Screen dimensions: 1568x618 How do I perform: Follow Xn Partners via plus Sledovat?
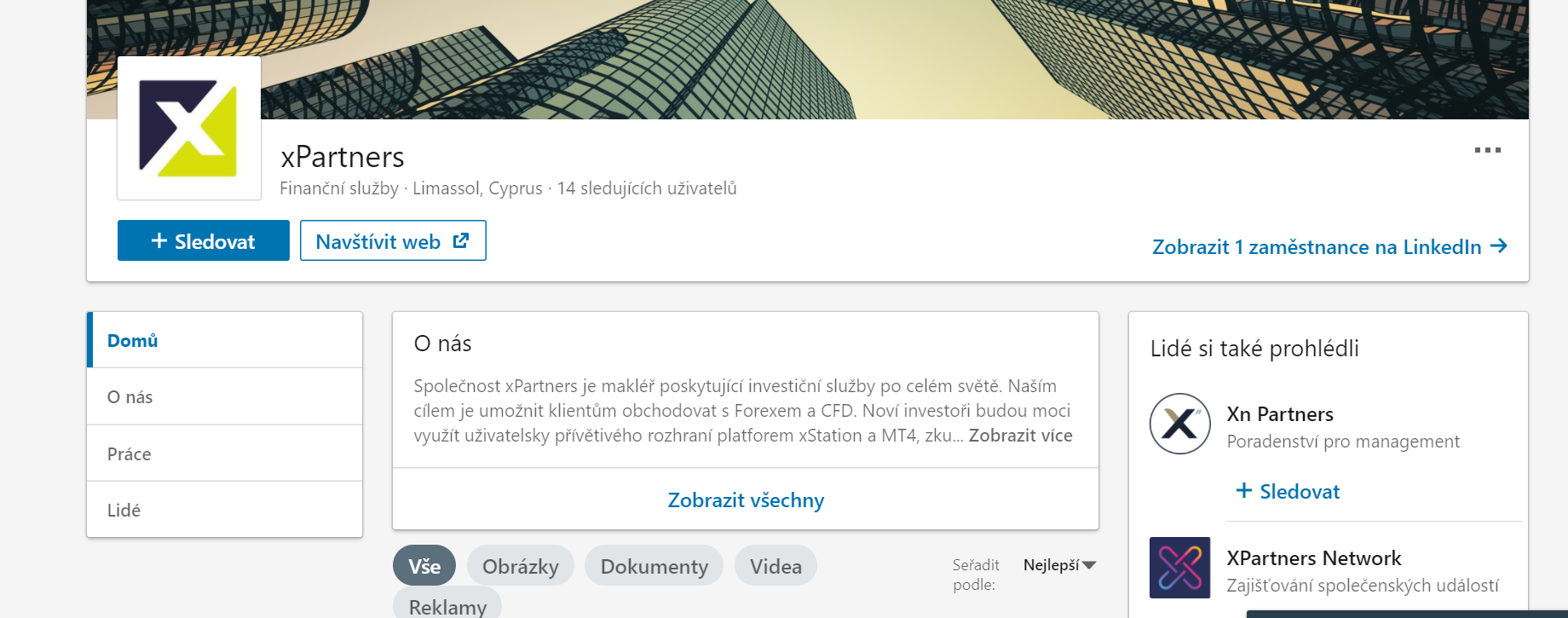tap(1288, 492)
